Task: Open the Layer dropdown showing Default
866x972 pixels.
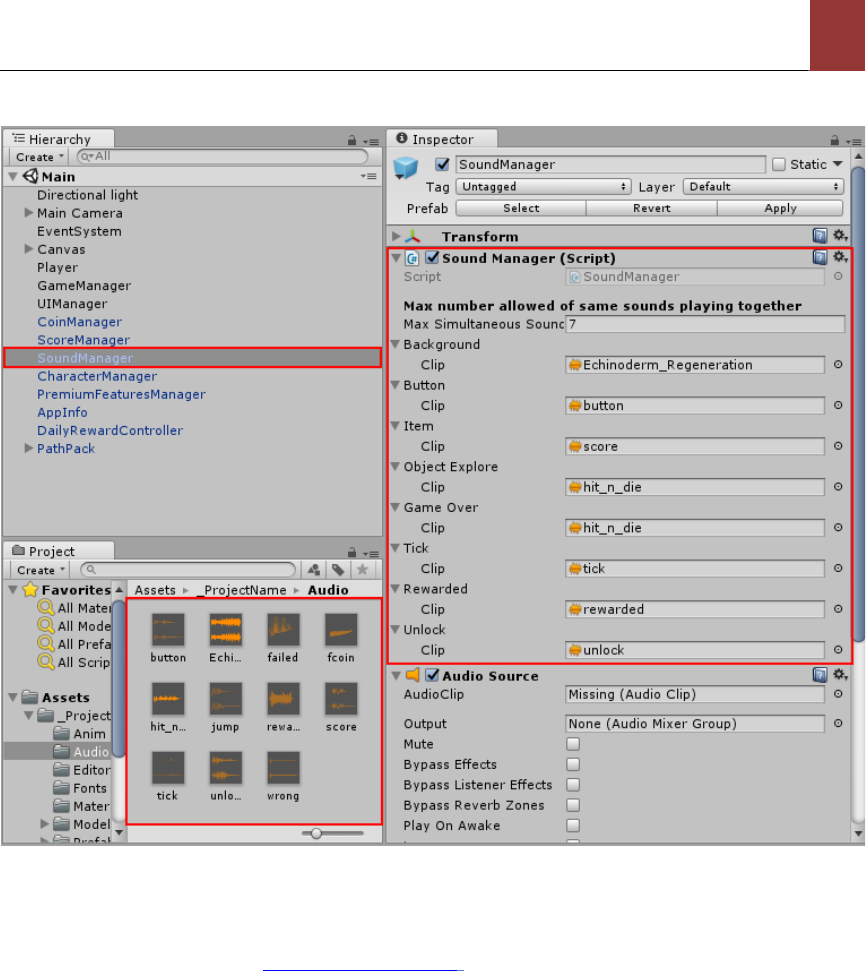Action: [x=763, y=186]
